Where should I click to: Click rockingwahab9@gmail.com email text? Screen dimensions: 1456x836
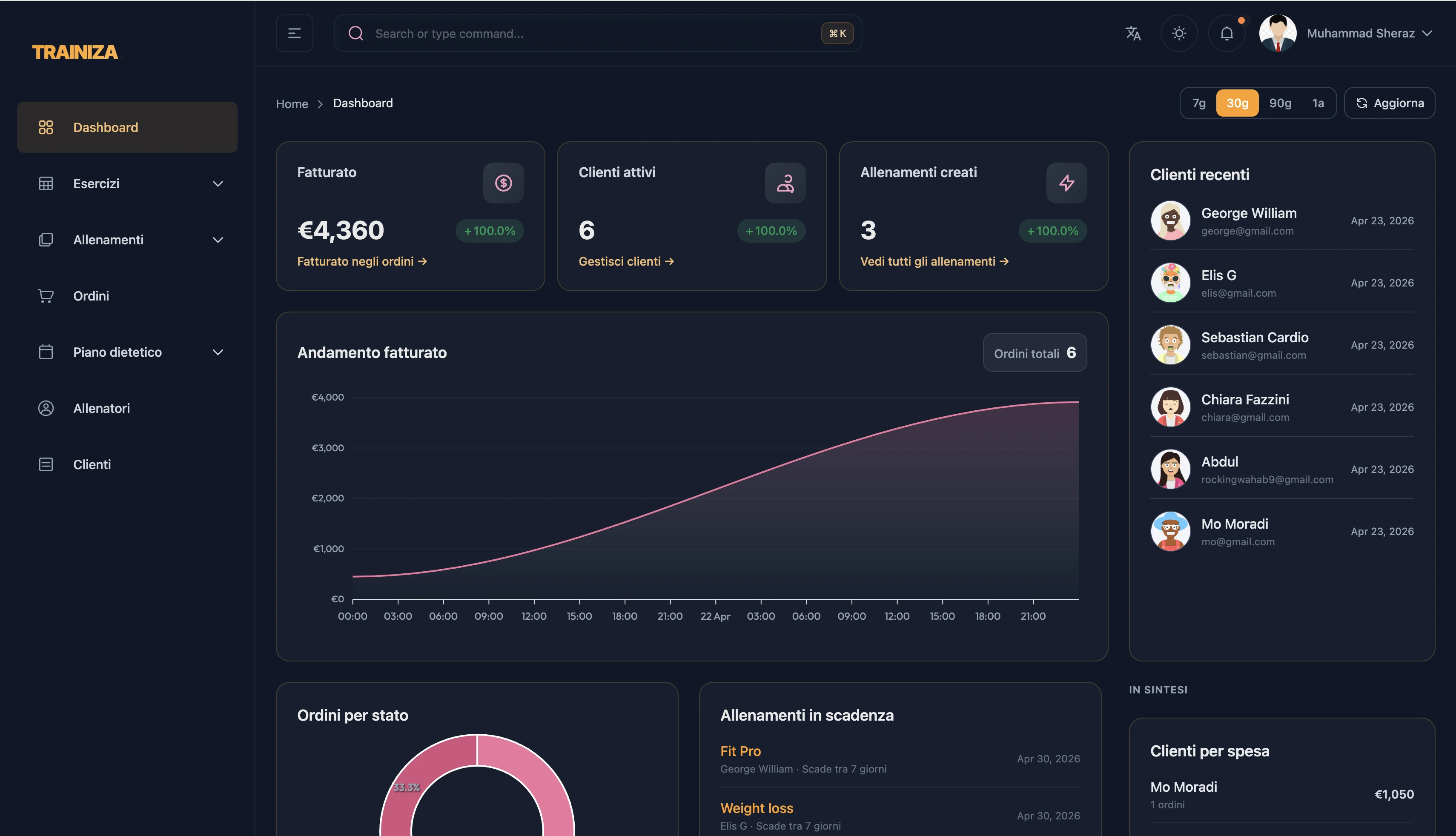pyautogui.click(x=1267, y=479)
